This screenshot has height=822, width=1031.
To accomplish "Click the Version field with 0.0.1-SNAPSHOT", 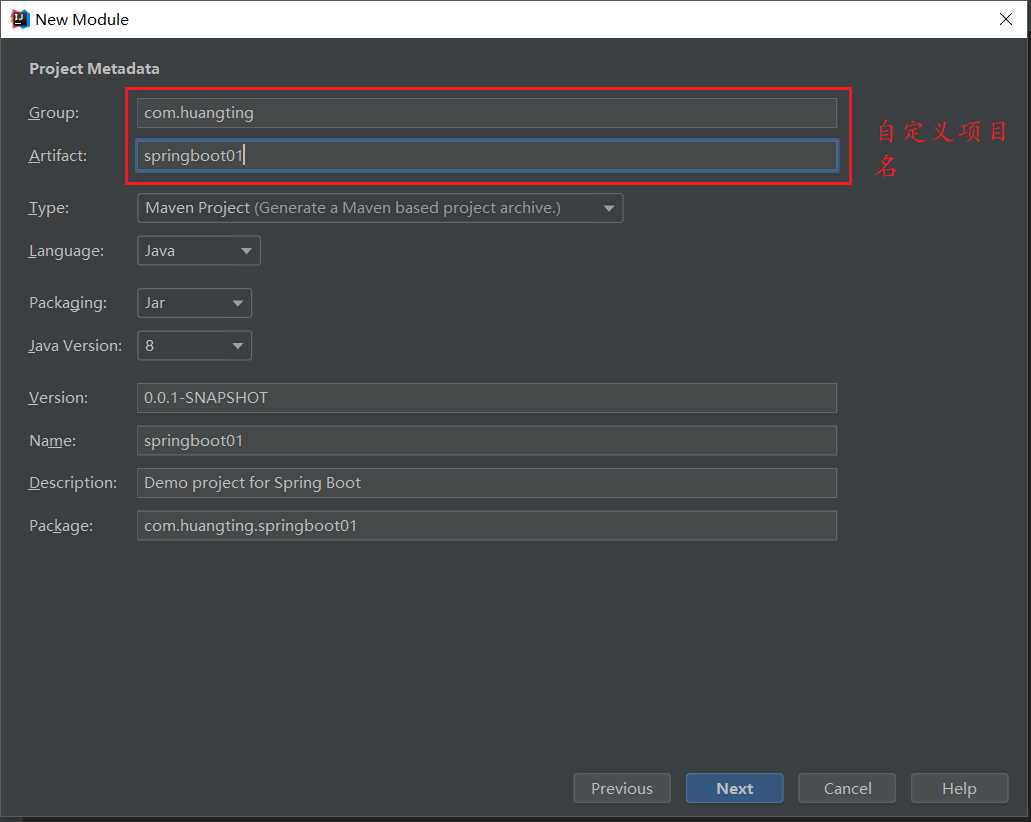I will point(486,398).
